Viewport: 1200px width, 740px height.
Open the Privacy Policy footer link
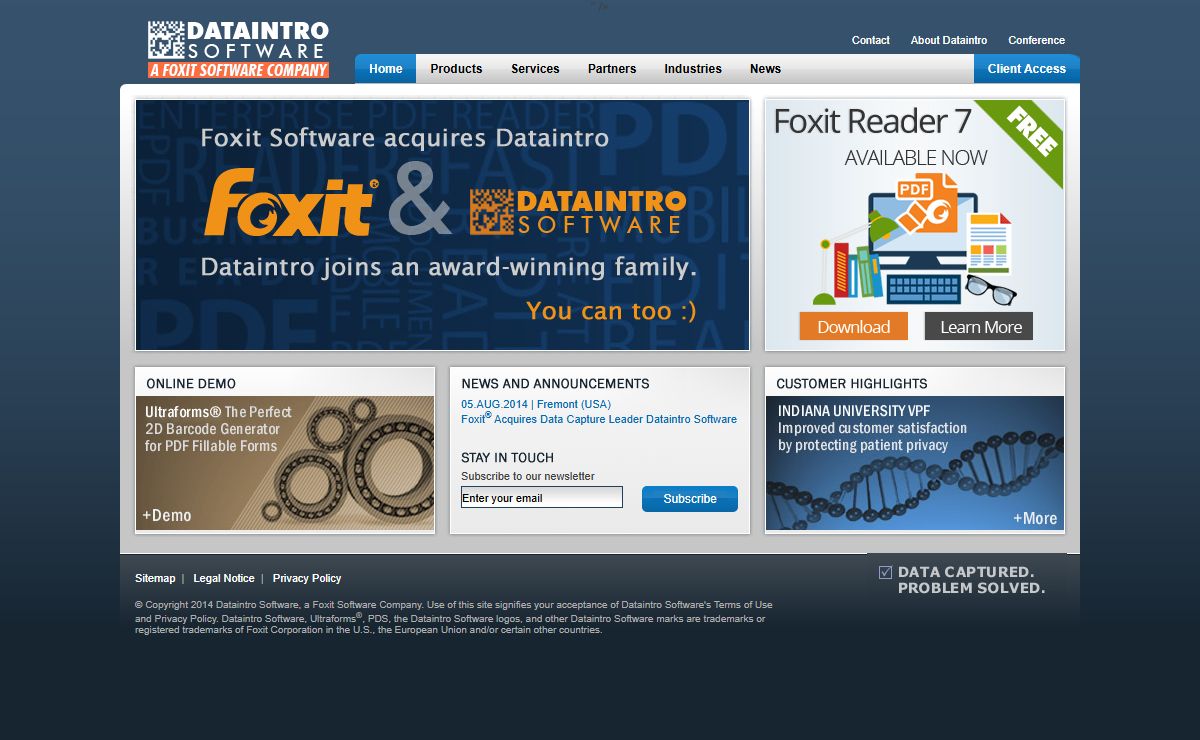click(x=307, y=578)
